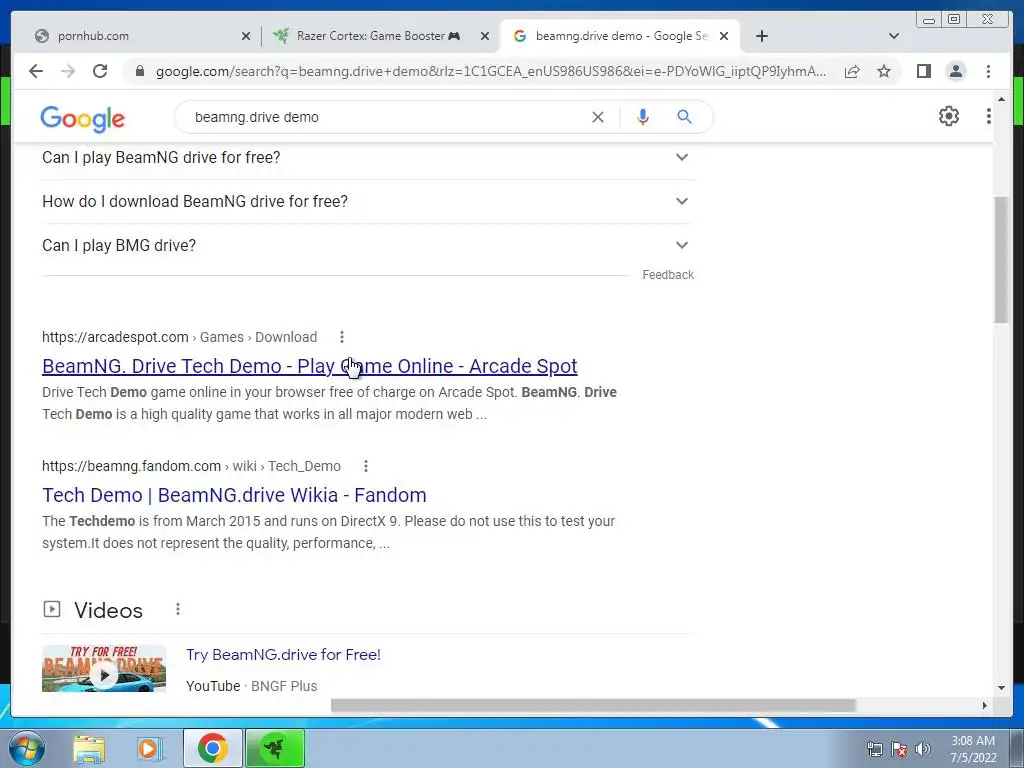Go back to the previous page
The height and width of the screenshot is (768, 1024).
[36, 71]
